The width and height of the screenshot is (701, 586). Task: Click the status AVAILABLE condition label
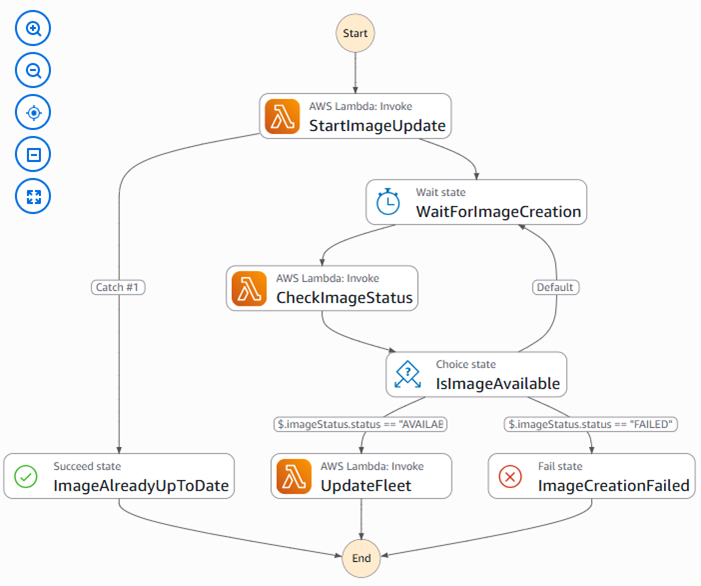point(360,424)
